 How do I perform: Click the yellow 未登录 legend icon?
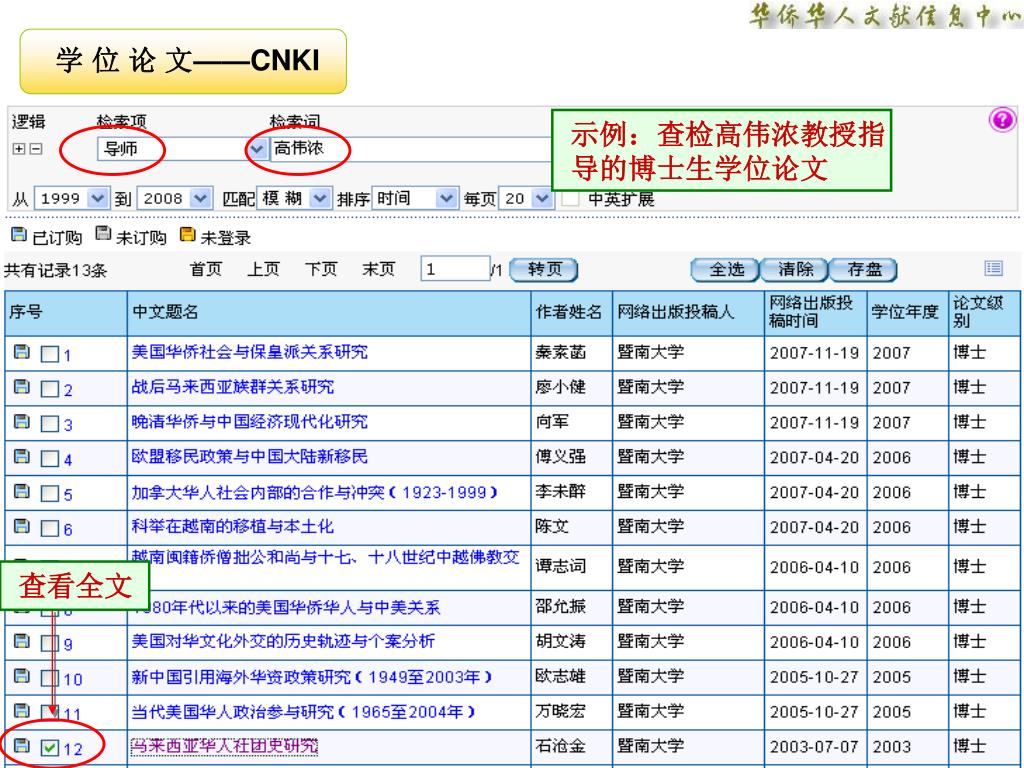point(187,234)
